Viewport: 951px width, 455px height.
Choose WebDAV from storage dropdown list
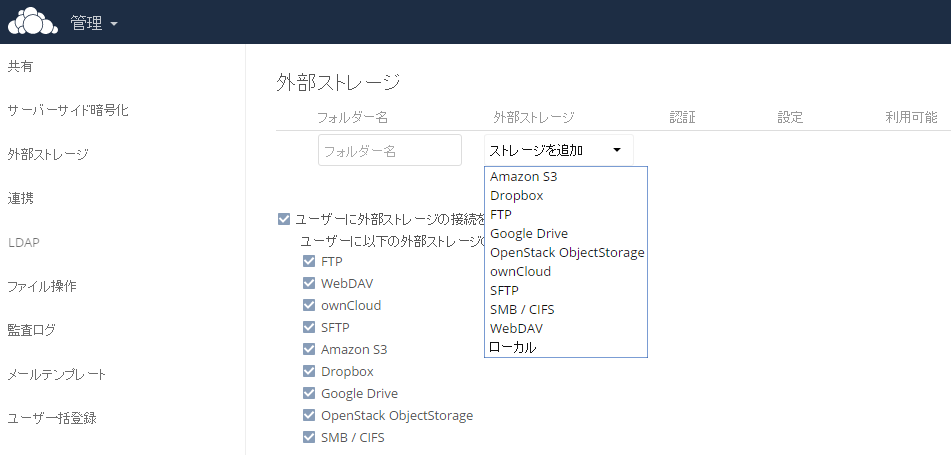(566, 328)
